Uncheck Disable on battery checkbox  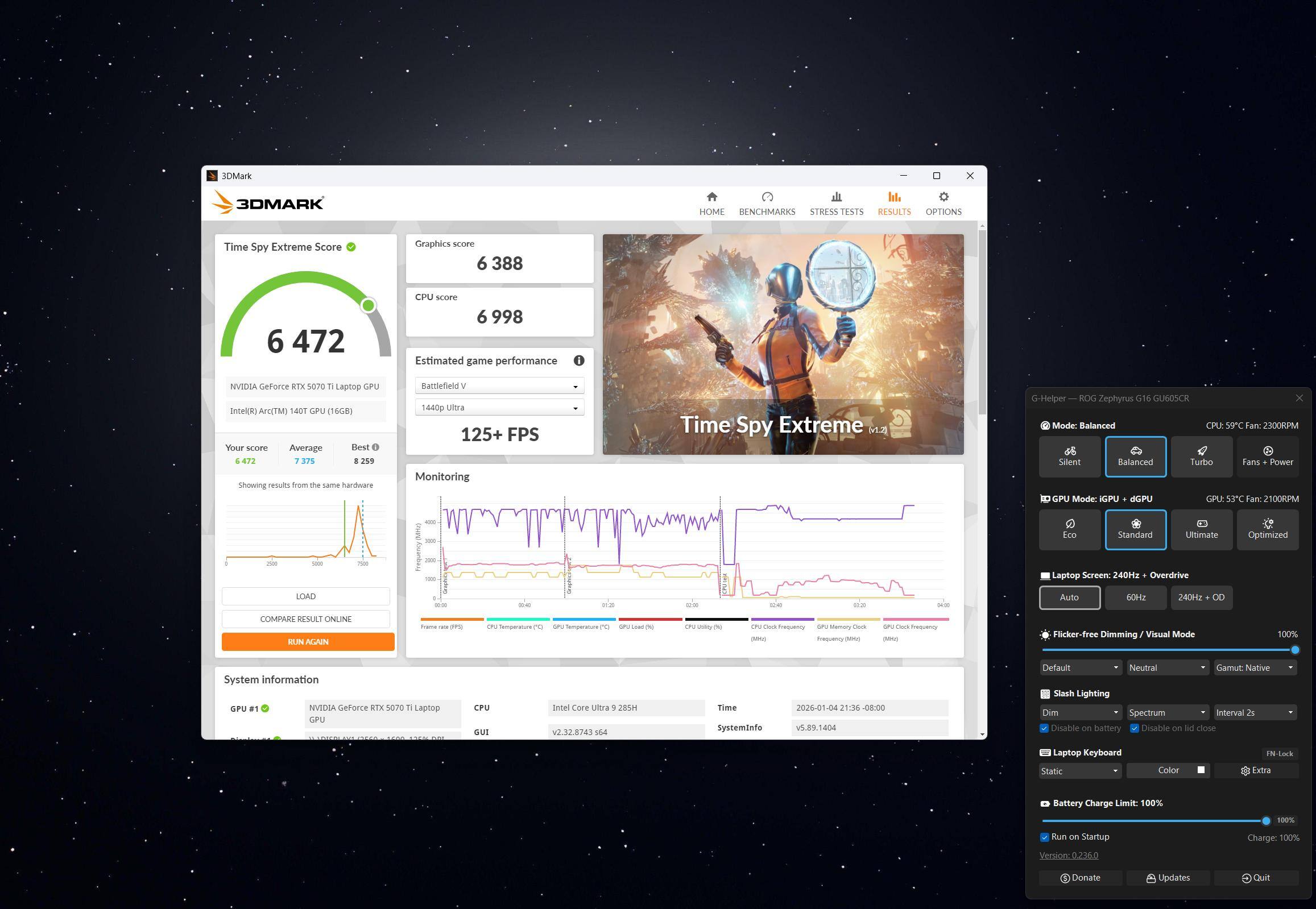click(x=1044, y=728)
